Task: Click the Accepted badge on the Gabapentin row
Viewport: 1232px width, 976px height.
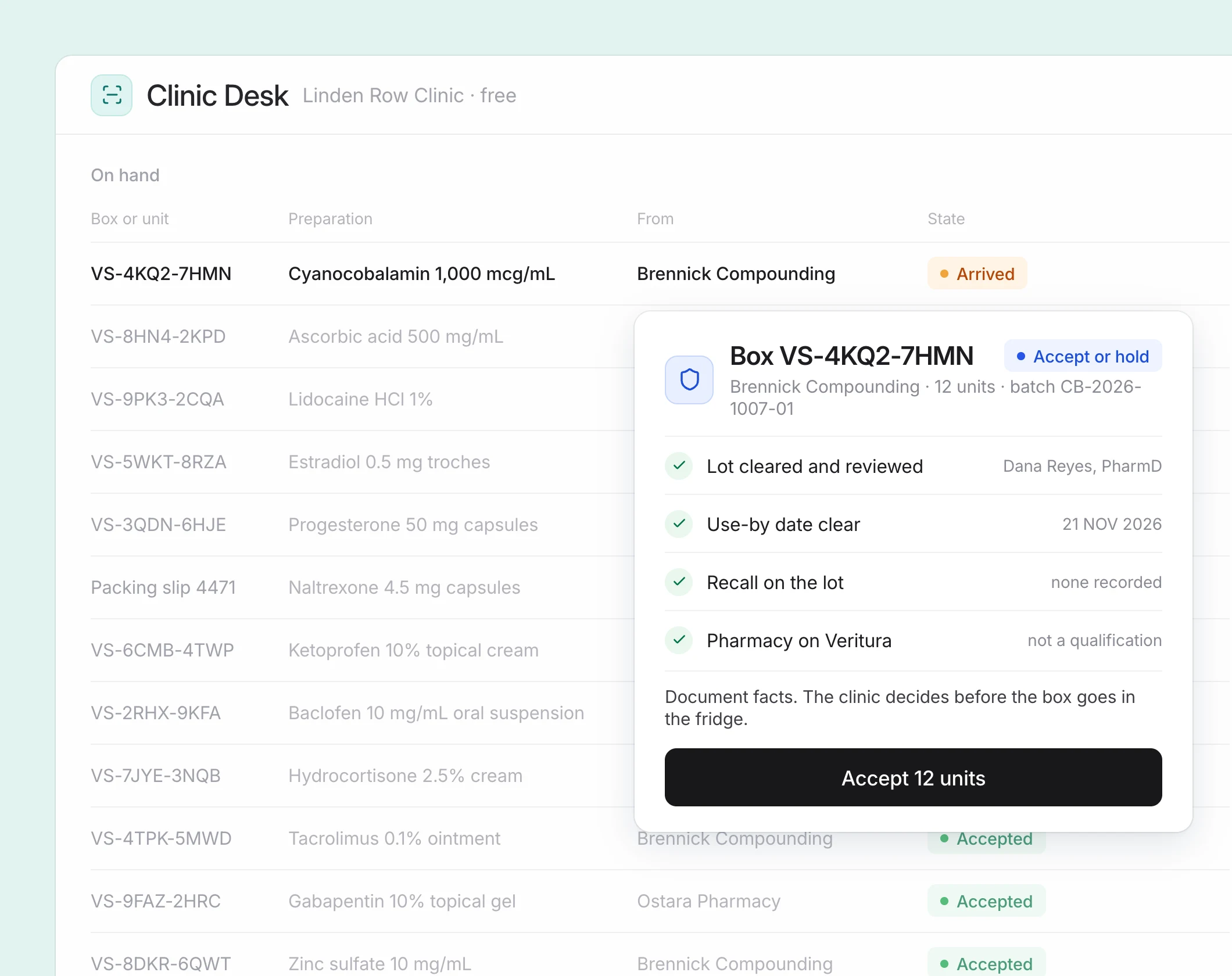Action: [987, 901]
